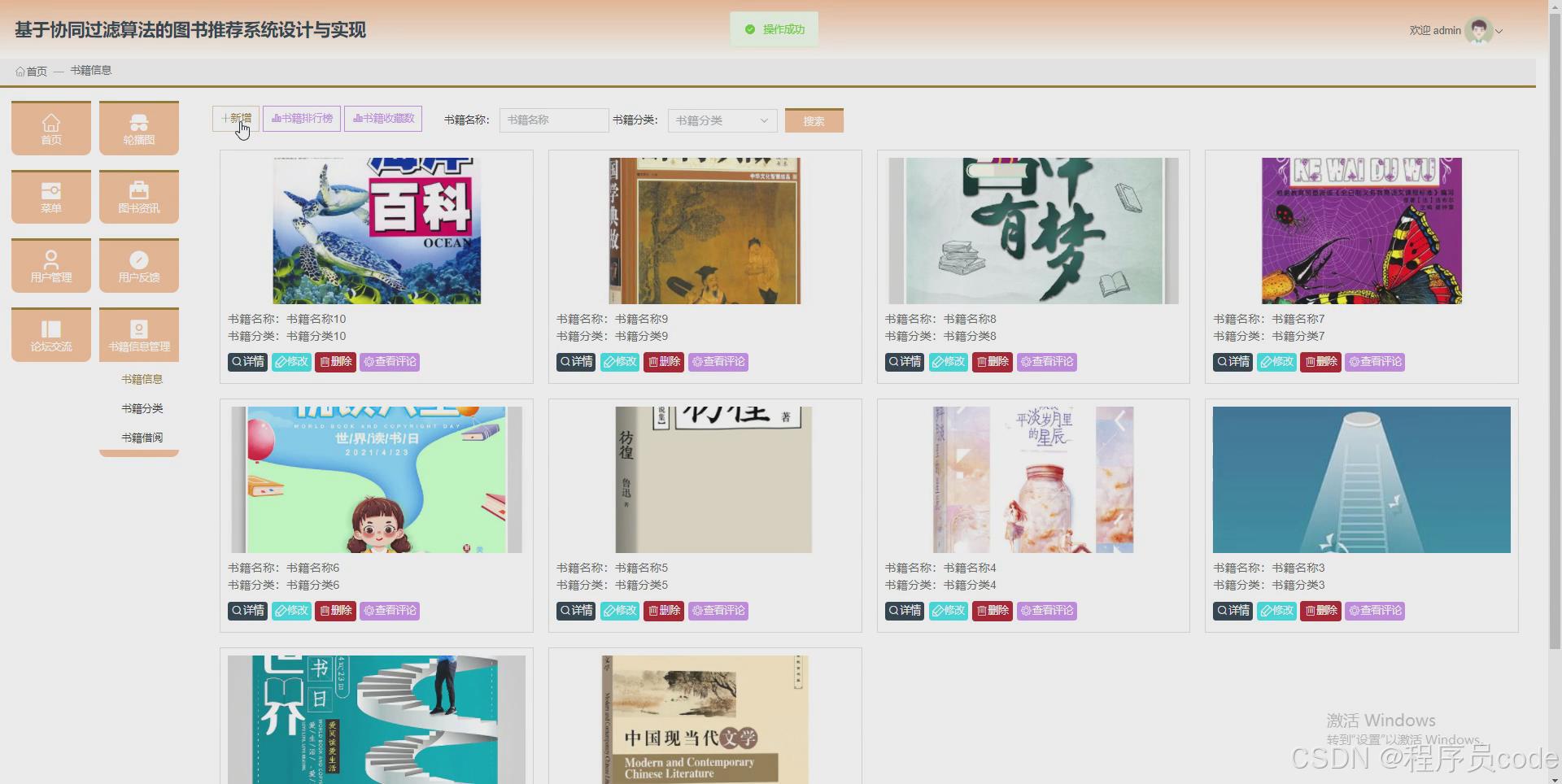The height and width of the screenshot is (784, 1562).
Task: Click the 菜单 icon in the sidebar
Action: 50,196
